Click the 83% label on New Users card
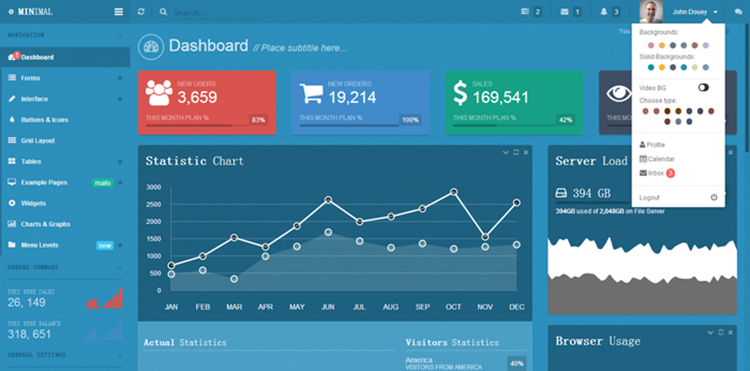Viewport: 750px width, 371px height. click(258, 120)
